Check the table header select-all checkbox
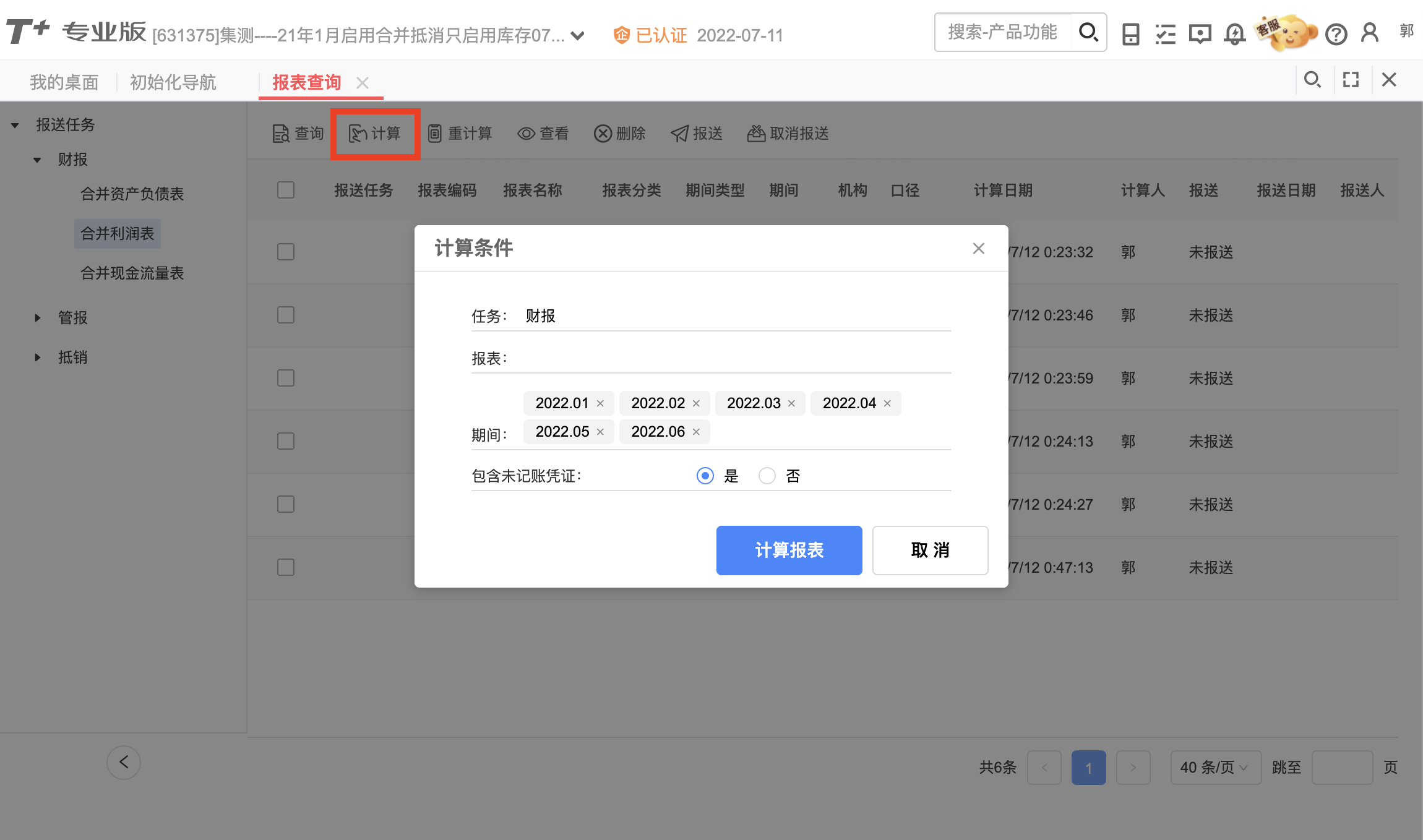Screen dimensions: 1423x840 tap(286, 190)
